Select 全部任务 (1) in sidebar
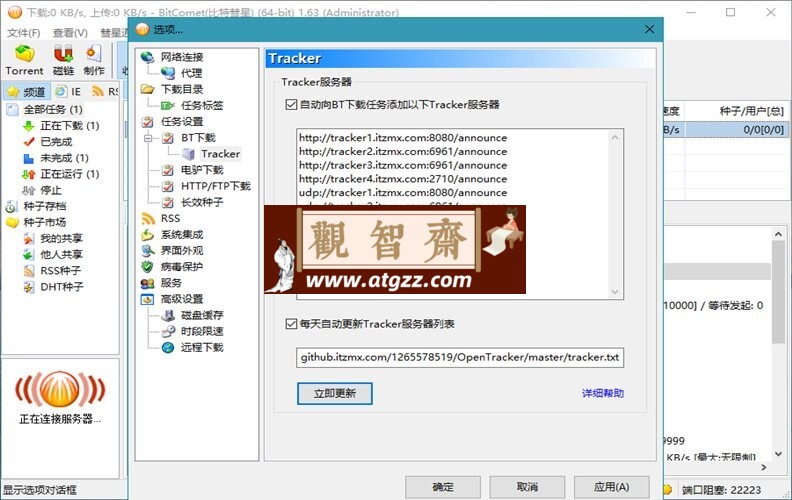 (x=53, y=109)
